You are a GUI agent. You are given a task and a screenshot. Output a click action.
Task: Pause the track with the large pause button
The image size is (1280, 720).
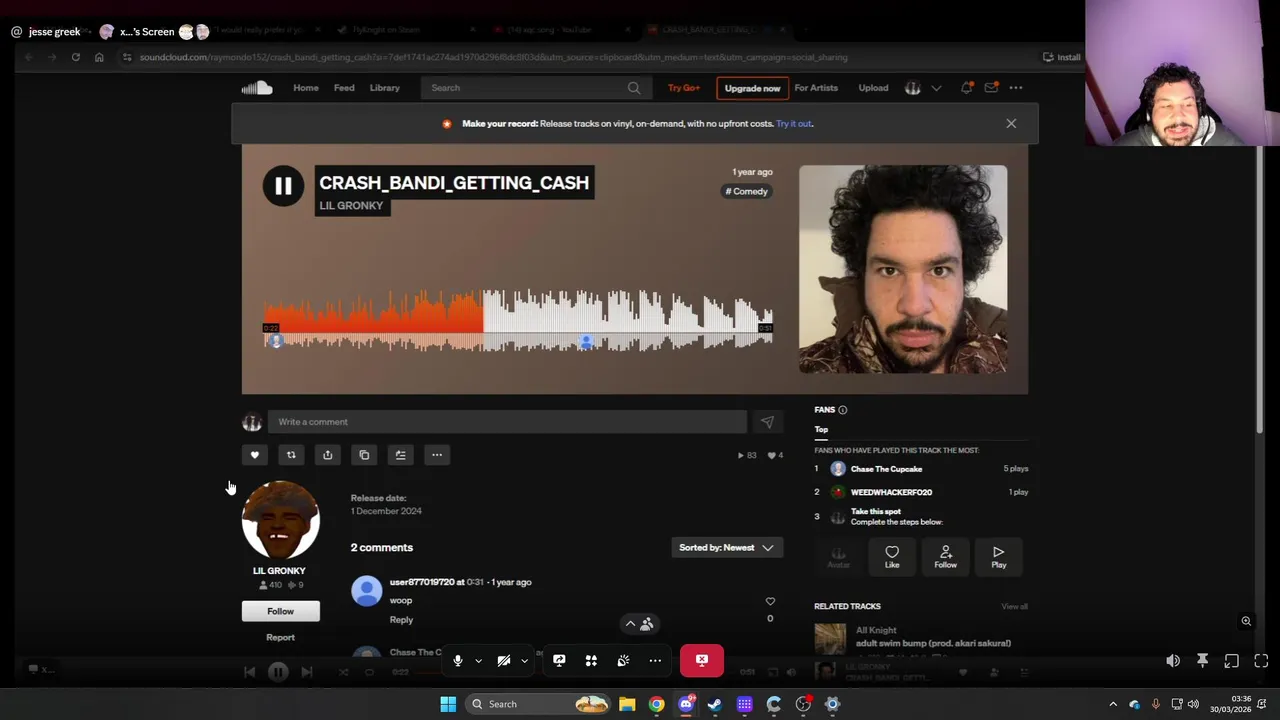click(283, 186)
